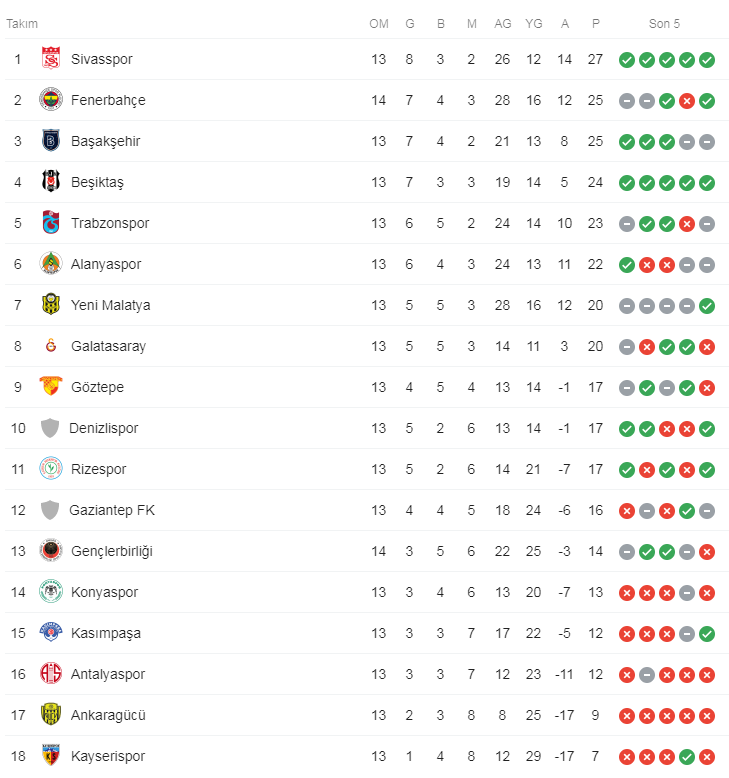Image resolution: width=729 pixels, height=778 pixels.
Task: Click the Son 5 column header
Action: coord(666,24)
